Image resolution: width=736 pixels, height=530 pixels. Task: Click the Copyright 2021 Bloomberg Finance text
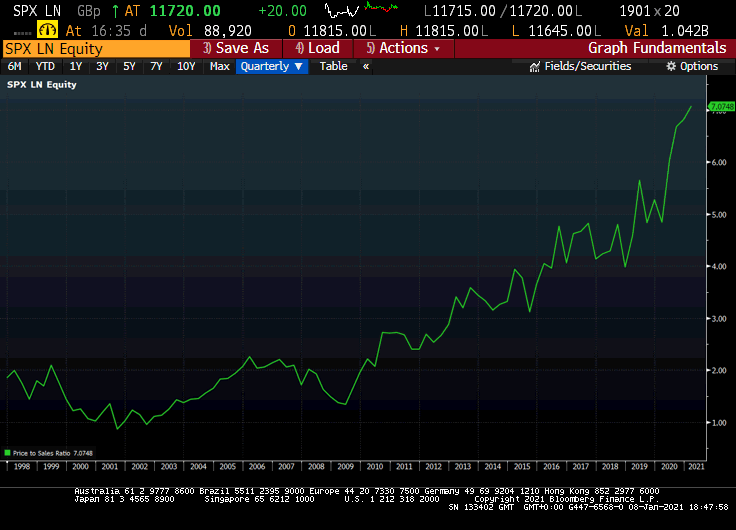567,499
